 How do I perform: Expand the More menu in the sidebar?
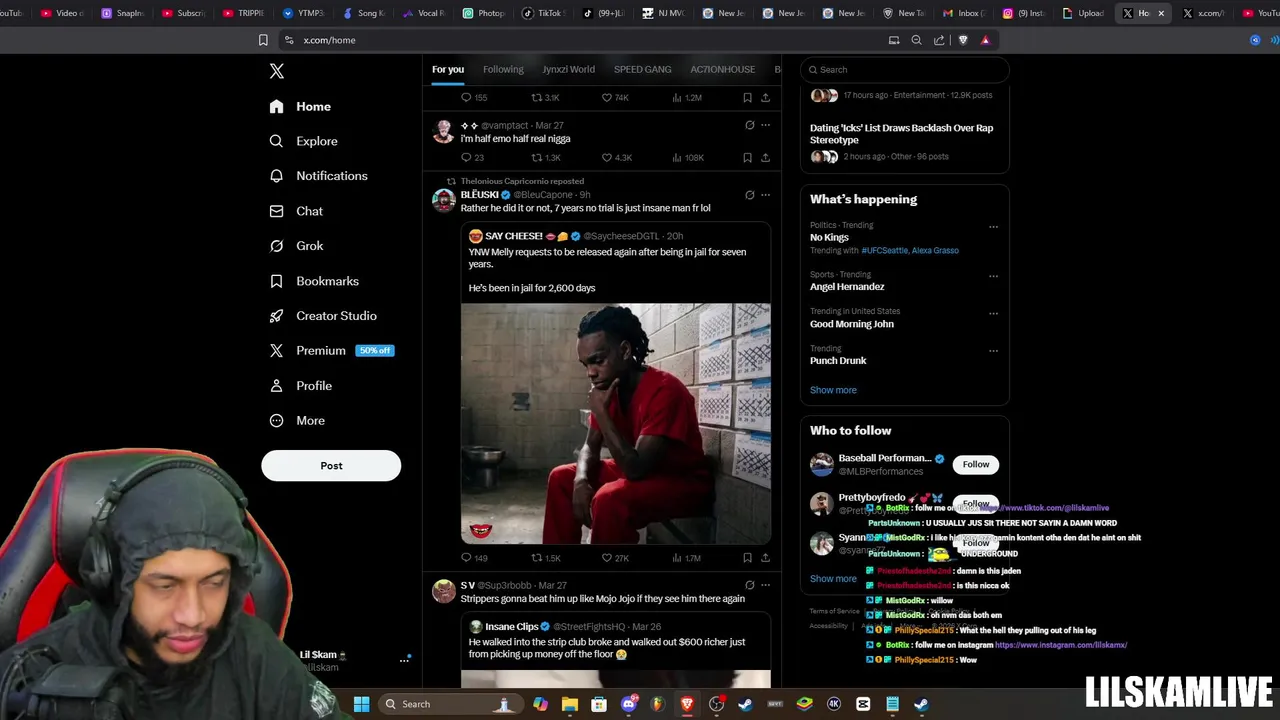[x=297, y=421]
